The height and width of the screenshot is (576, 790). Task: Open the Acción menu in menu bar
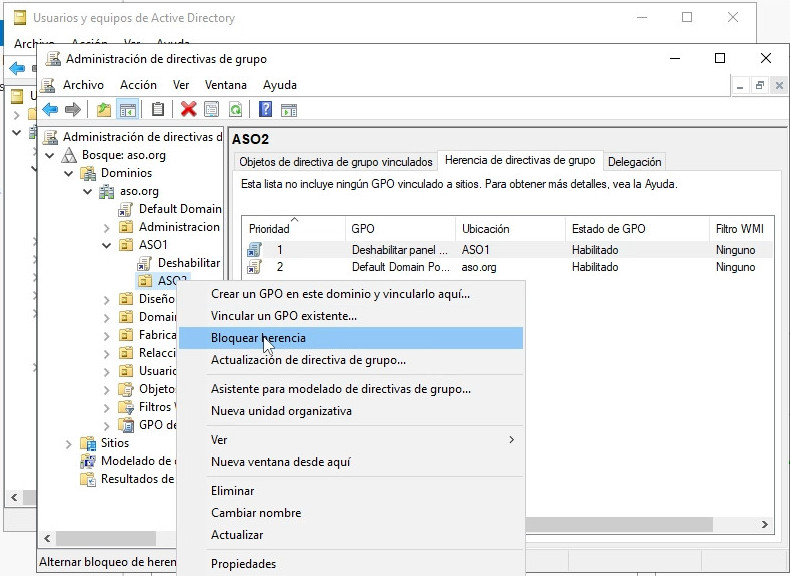[x=138, y=85]
